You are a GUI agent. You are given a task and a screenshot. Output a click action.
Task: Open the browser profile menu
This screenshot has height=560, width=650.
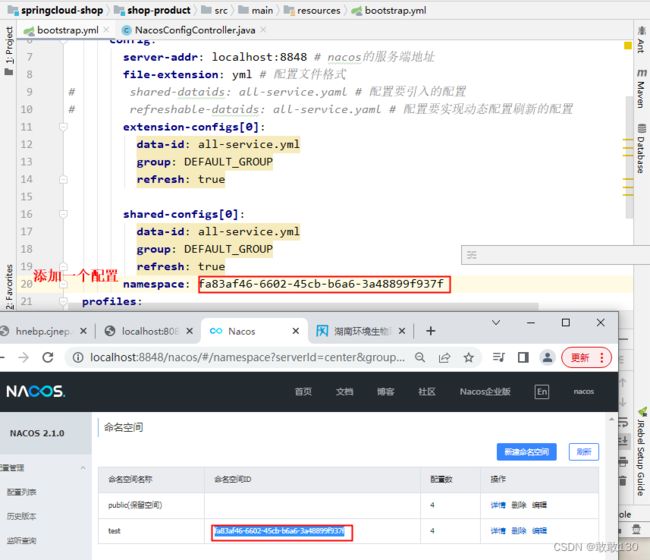[547, 357]
